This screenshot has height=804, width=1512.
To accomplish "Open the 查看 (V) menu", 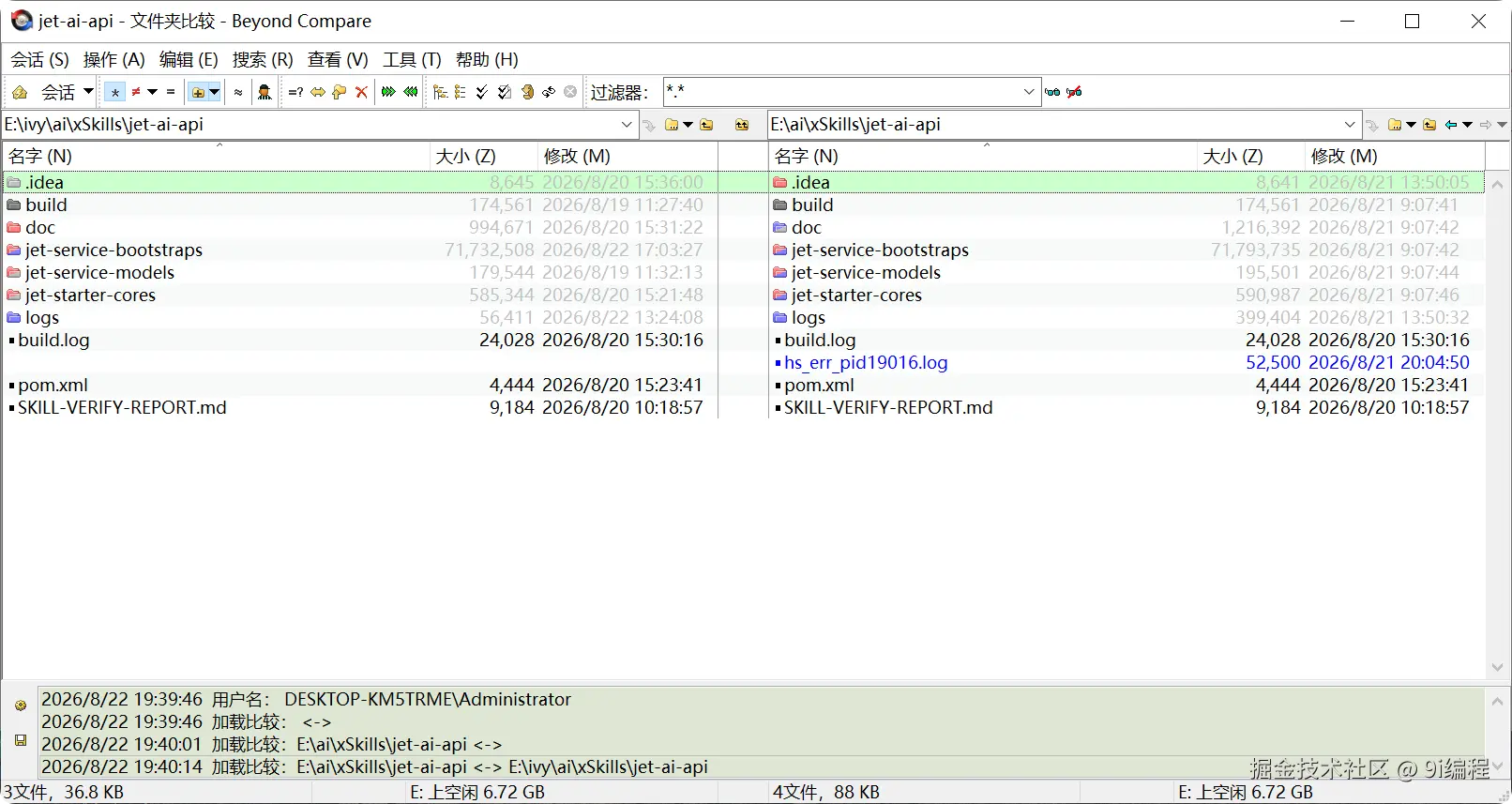I will tap(338, 60).
